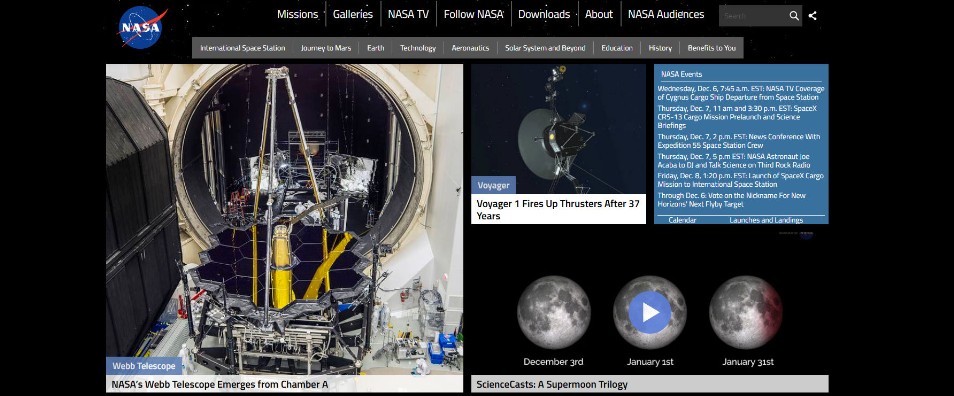Open Joe Acaba Third Rock Radio event
Image resolution: width=954 pixels, height=396 pixels.
(734, 161)
